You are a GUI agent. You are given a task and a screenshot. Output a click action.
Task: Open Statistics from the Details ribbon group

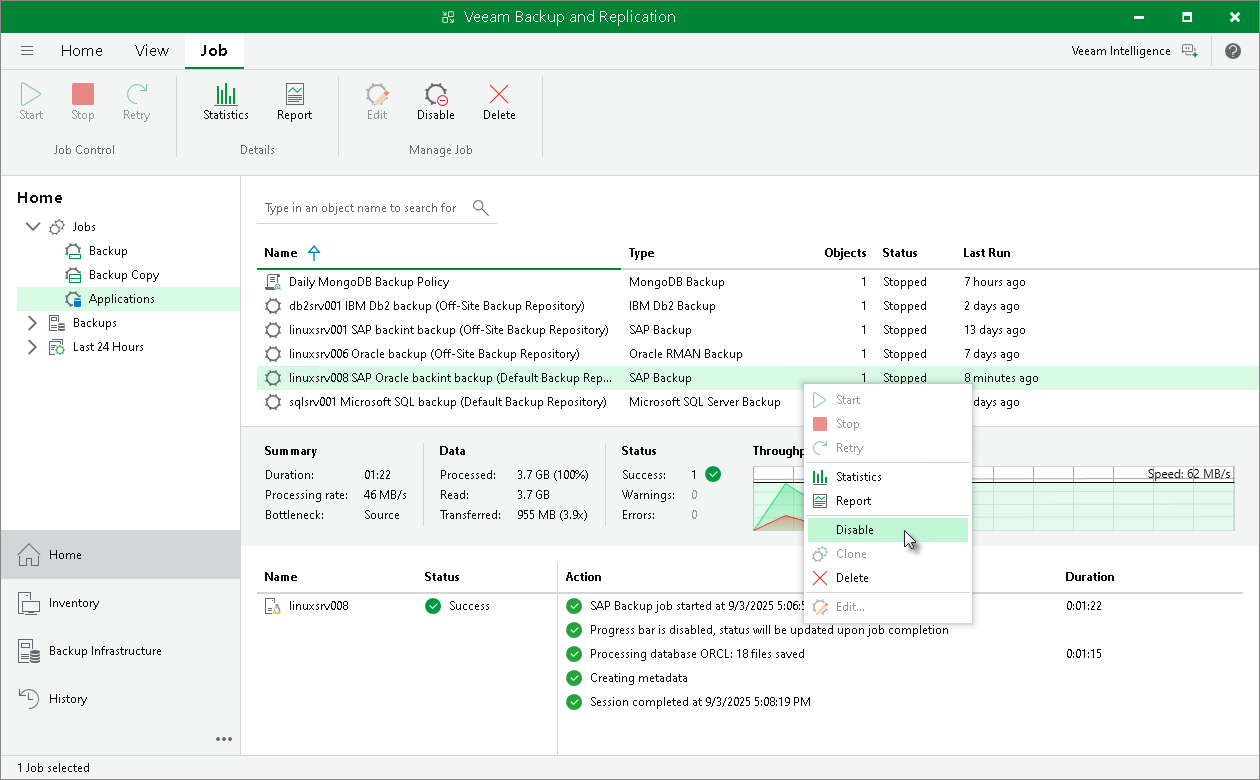click(x=225, y=100)
